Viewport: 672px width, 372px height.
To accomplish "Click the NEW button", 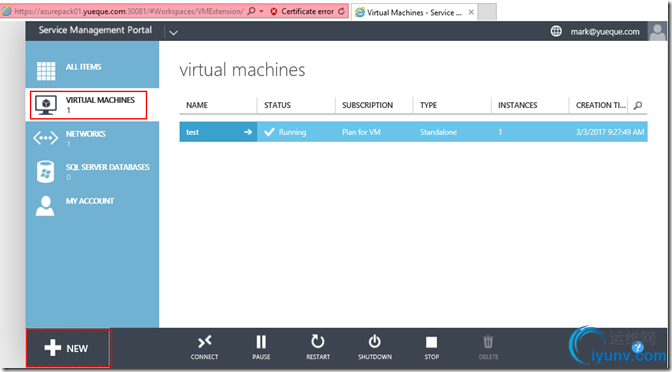I will tap(69, 348).
